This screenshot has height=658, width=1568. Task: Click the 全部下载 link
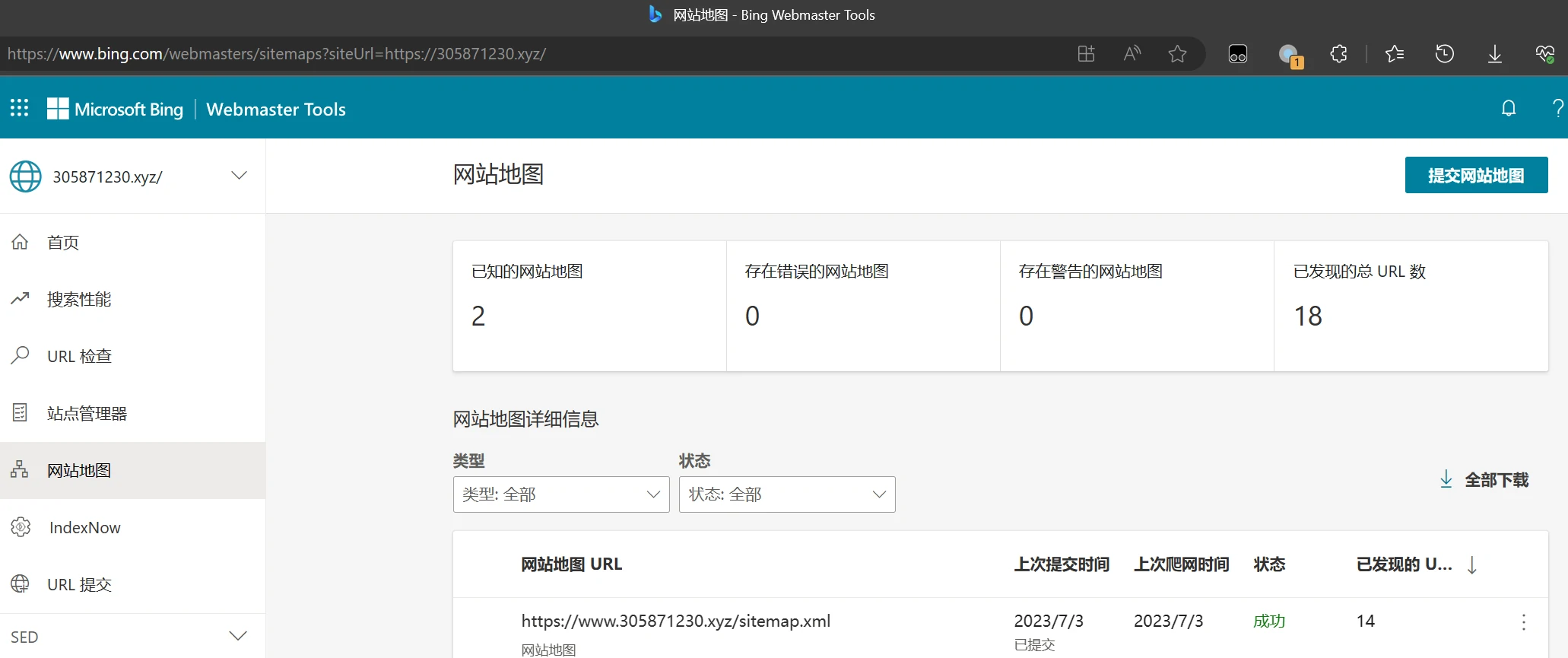[1484, 480]
